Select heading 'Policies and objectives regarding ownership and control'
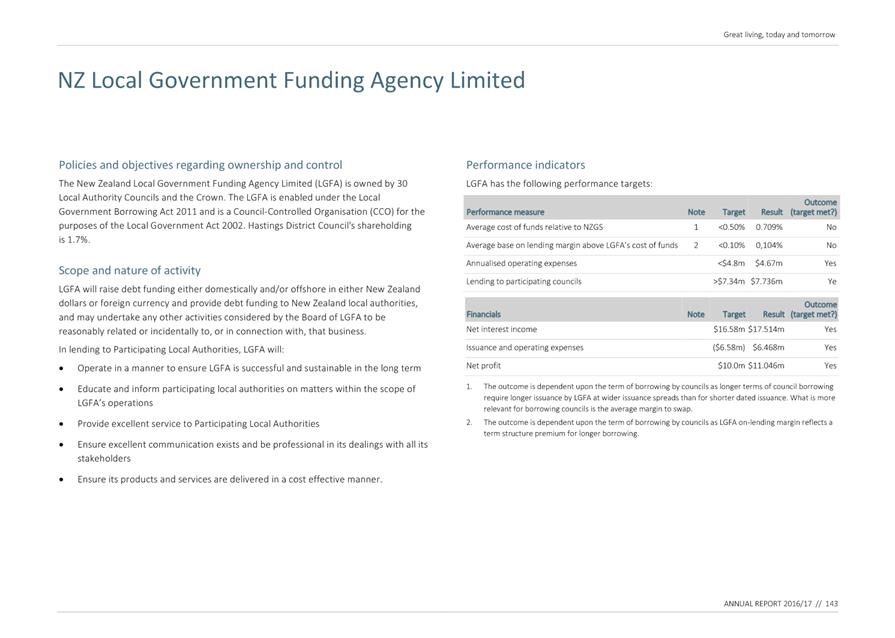 (200, 165)
